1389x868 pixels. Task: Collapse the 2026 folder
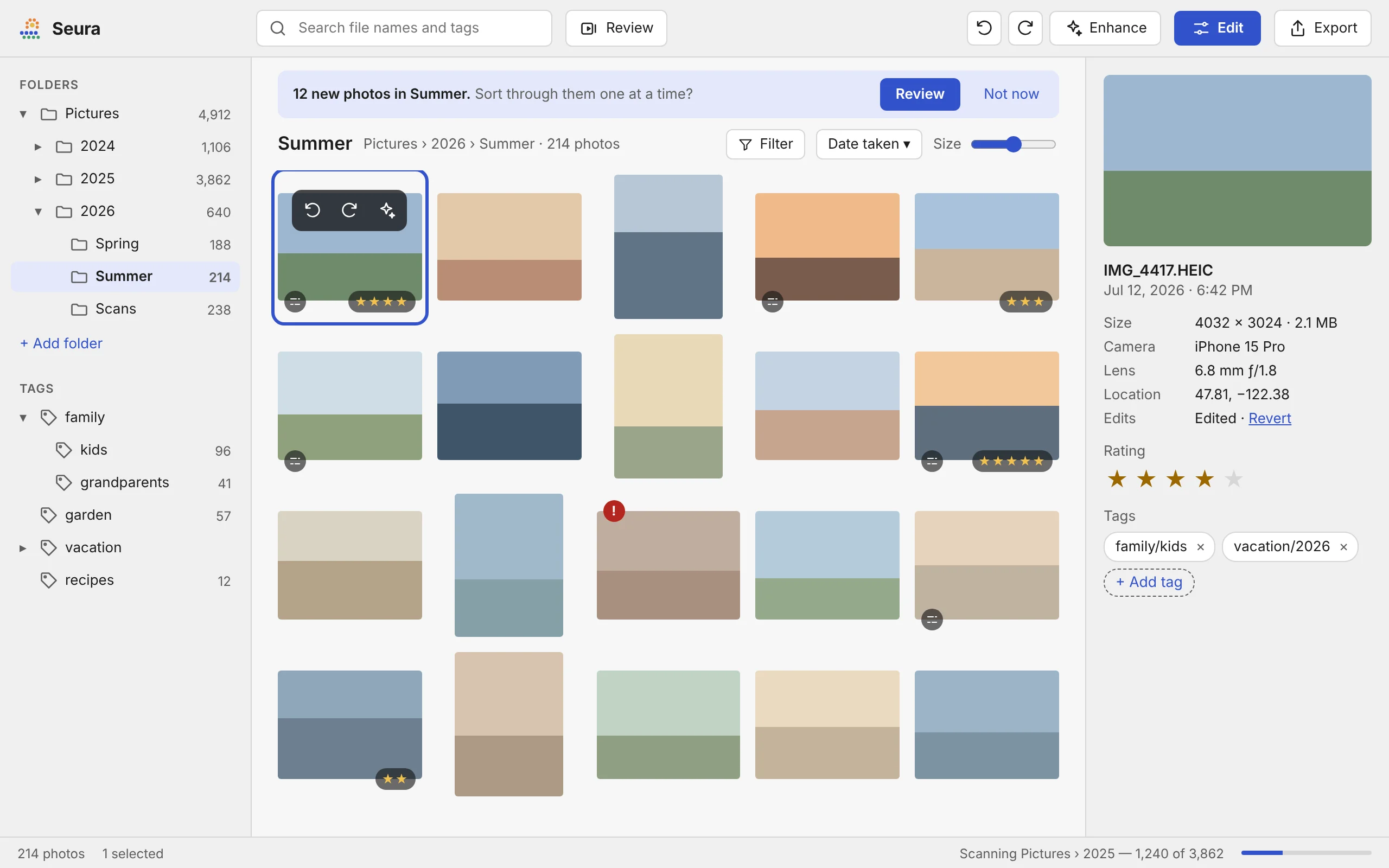coord(38,211)
